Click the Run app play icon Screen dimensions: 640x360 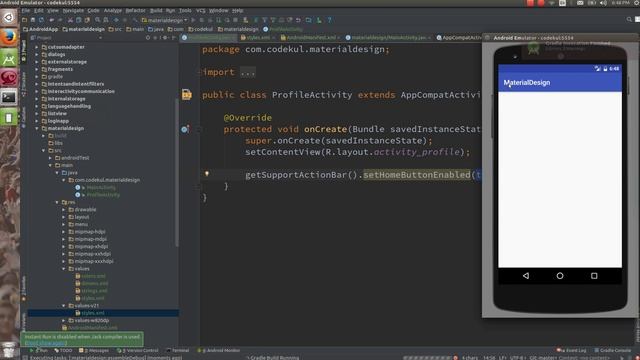click(x=193, y=20)
